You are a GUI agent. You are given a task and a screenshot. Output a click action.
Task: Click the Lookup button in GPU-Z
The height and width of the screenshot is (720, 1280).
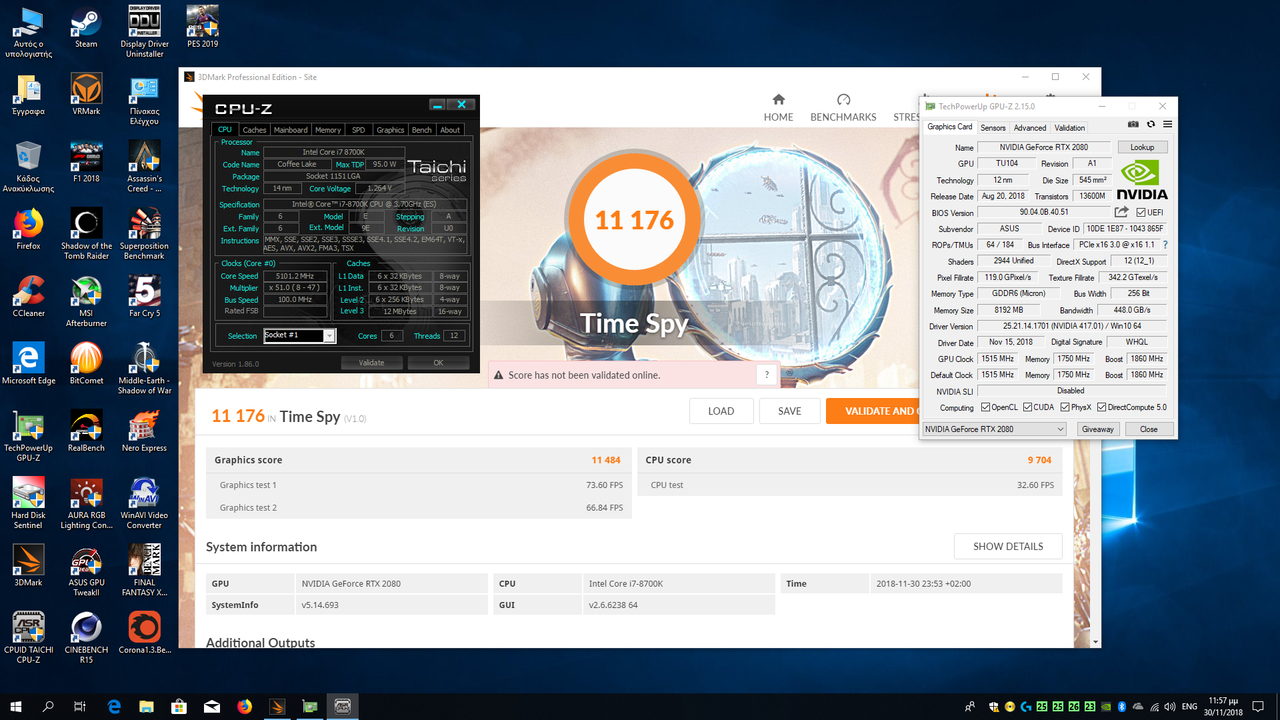coord(1142,147)
